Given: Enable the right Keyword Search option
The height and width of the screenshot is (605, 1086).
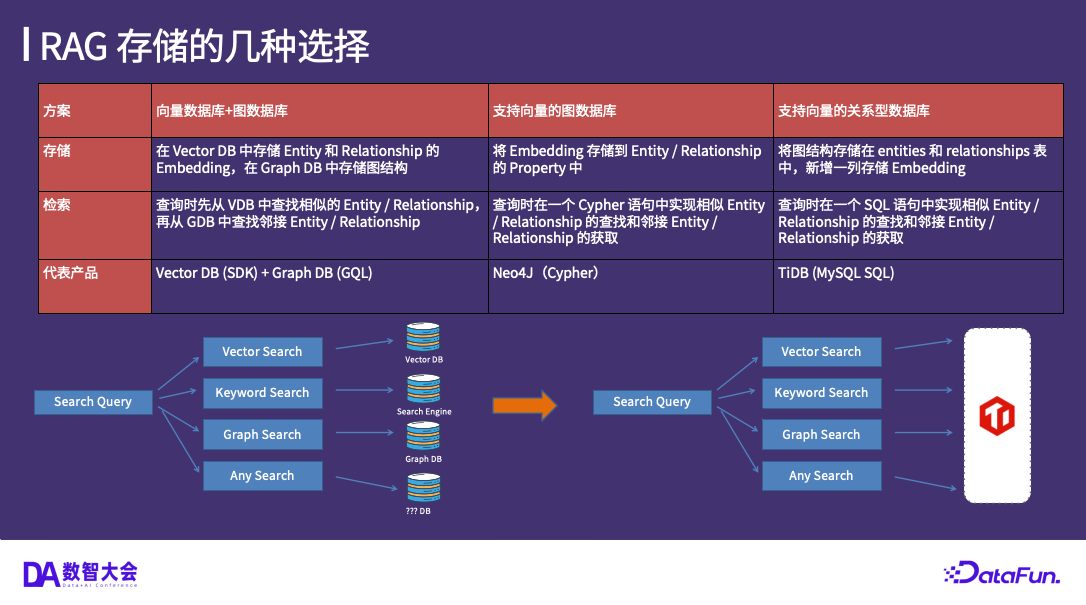Looking at the screenshot, I should [822, 393].
